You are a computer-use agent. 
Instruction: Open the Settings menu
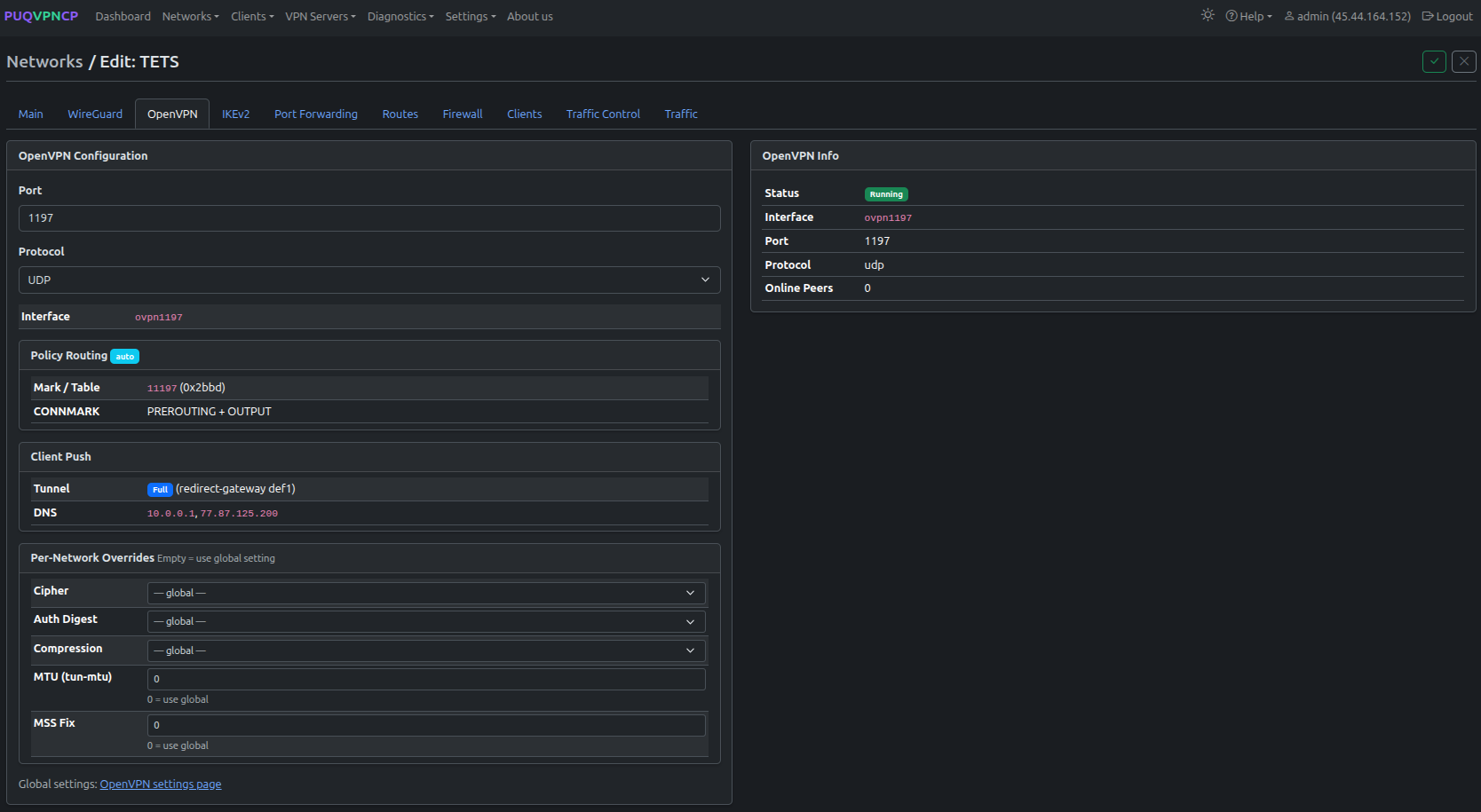471,16
